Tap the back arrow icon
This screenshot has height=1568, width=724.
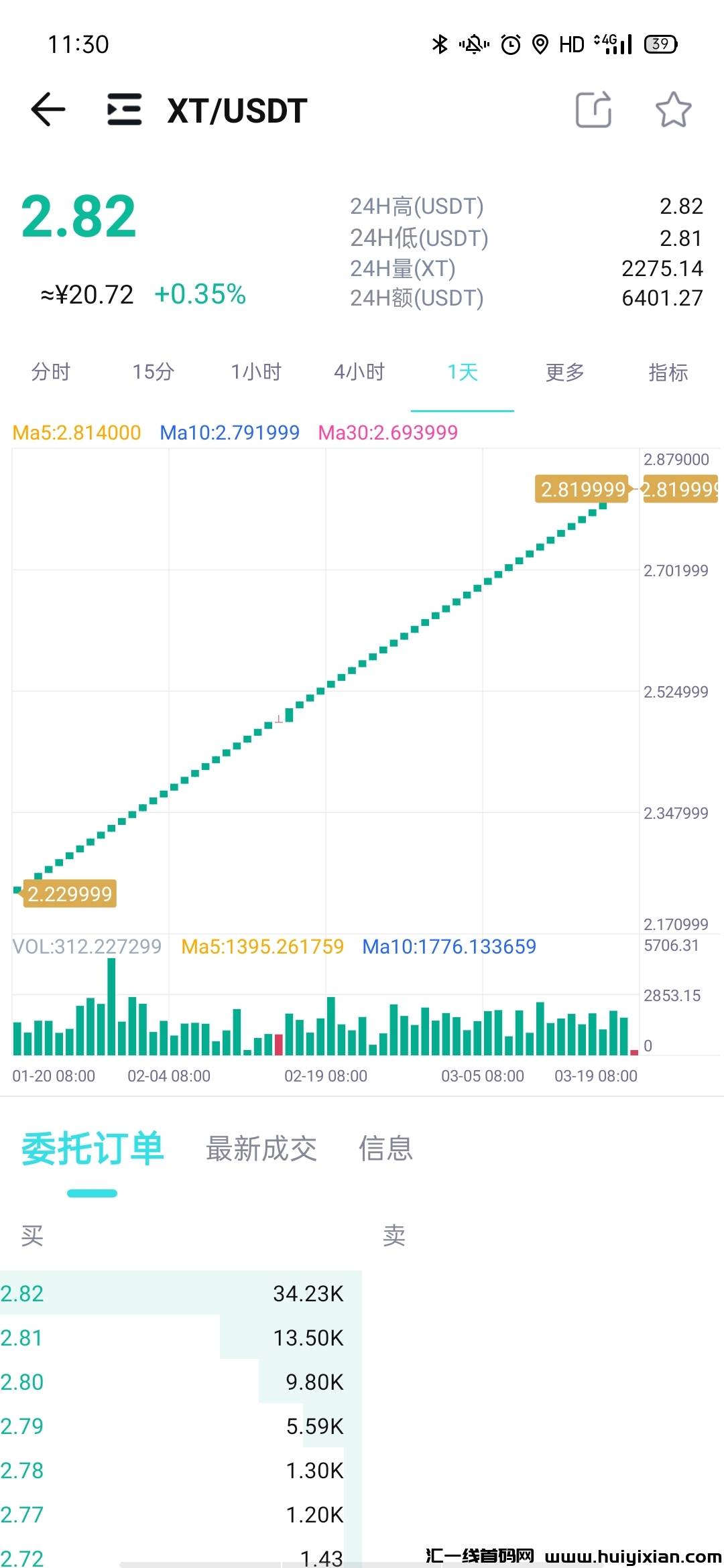(x=48, y=110)
